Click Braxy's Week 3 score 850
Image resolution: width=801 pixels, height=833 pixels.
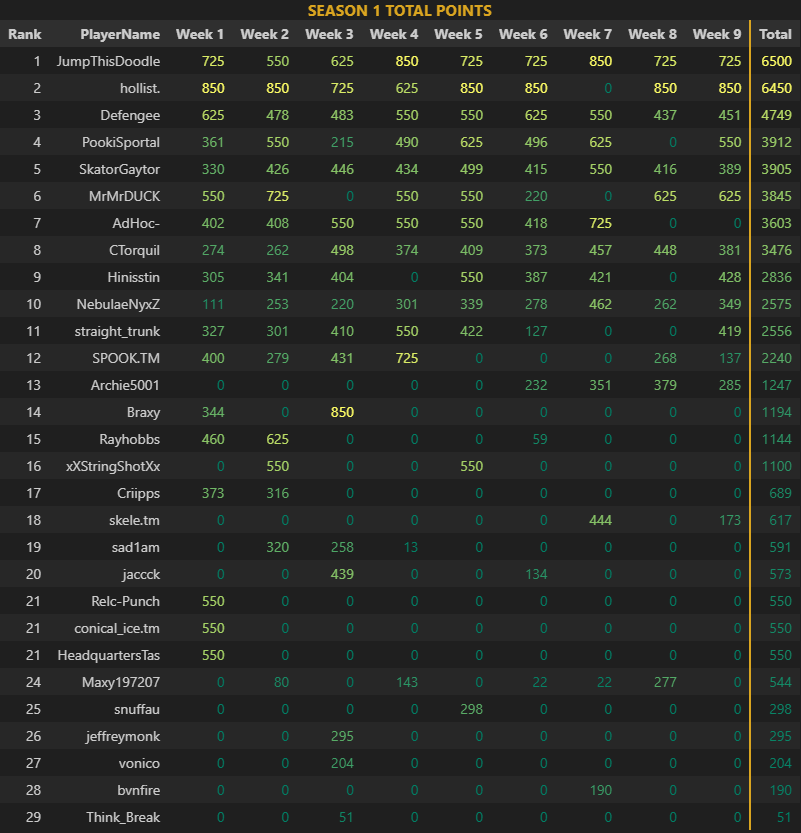click(x=342, y=412)
